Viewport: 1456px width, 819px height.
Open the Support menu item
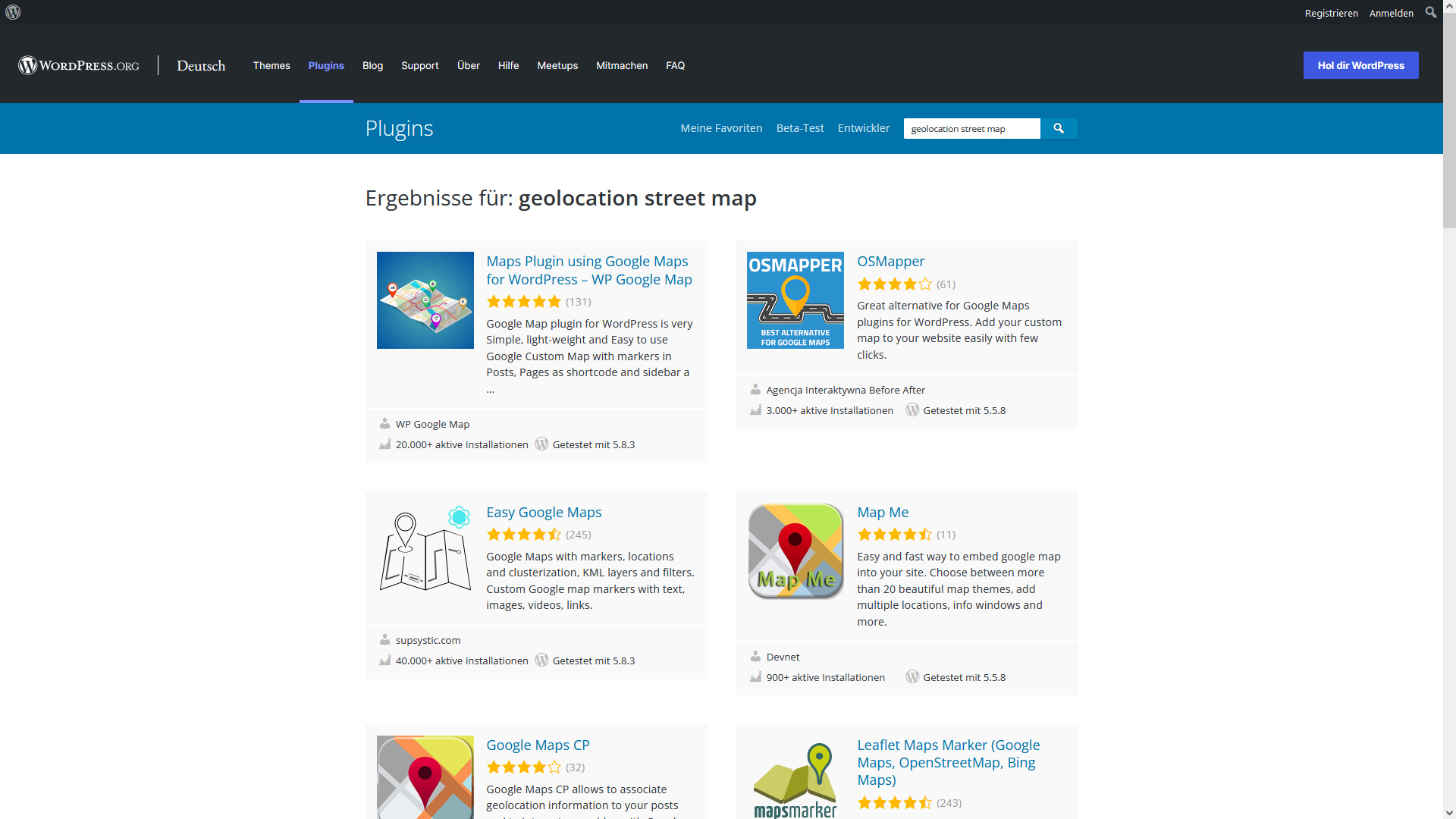pyautogui.click(x=420, y=65)
